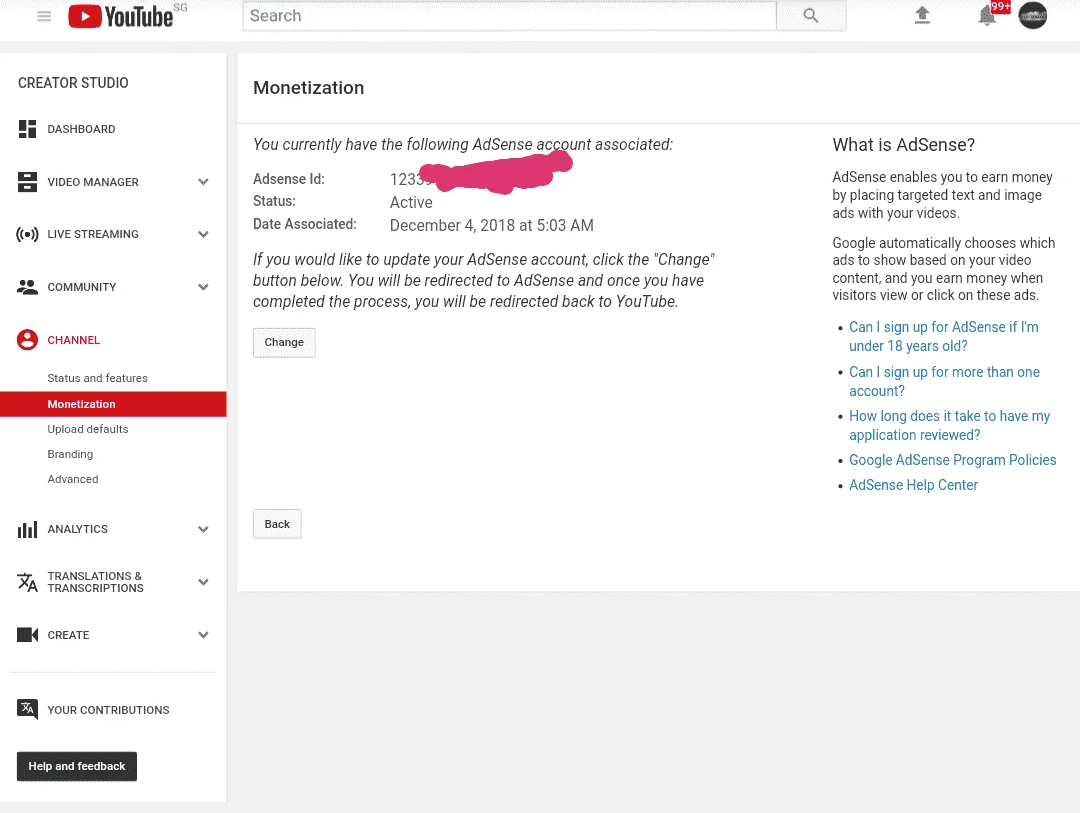Open the hamburger guide menu
The width and height of the screenshot is (1080, 813).
[x=44, y=16]
